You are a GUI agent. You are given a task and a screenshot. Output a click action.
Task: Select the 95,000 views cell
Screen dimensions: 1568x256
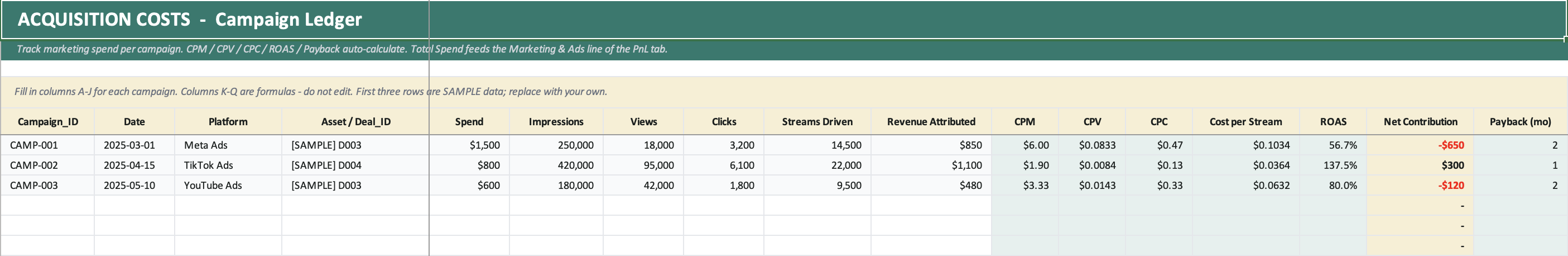click(x=643, y=165)
